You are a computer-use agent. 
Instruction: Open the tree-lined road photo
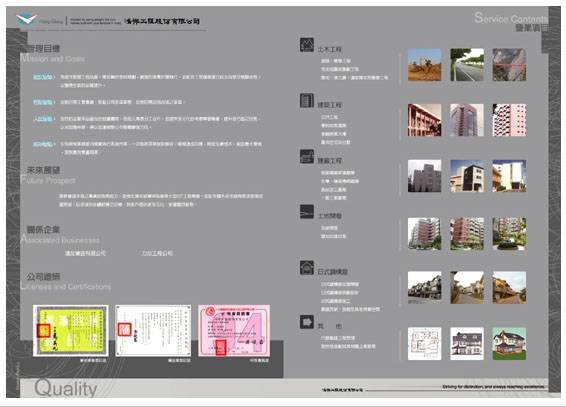pos(467,65)
